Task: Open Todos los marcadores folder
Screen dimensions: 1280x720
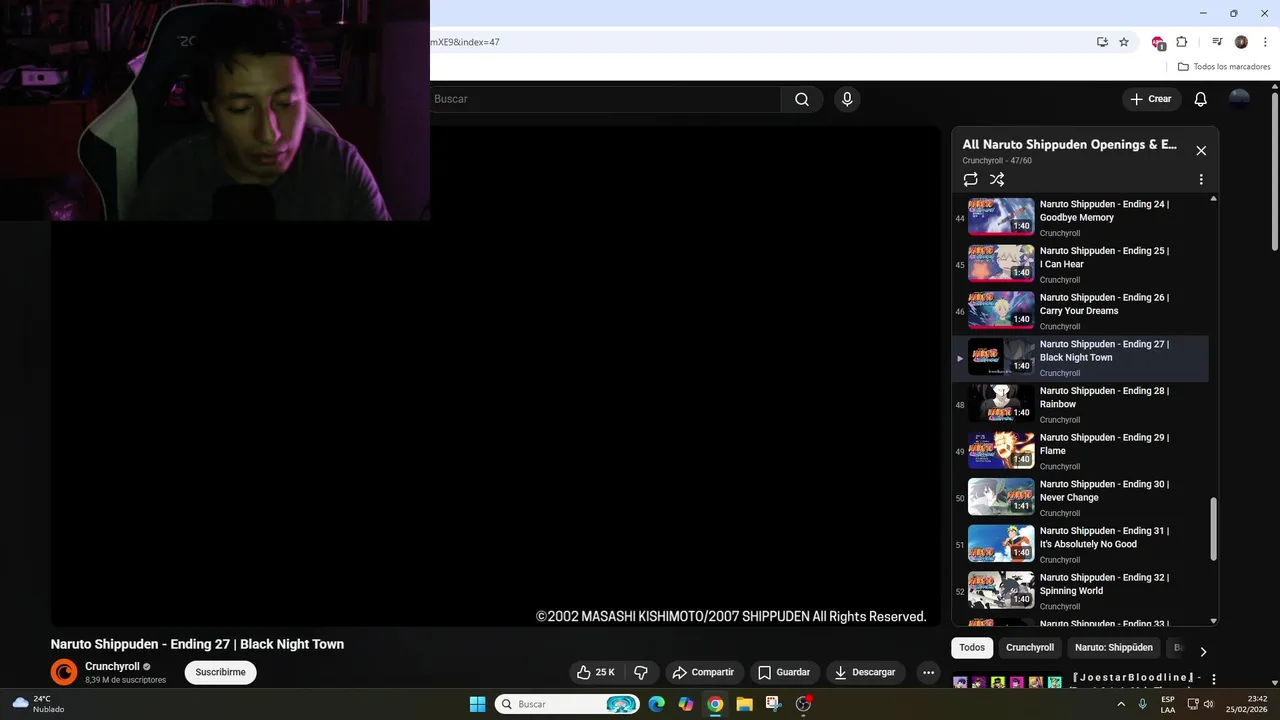Action: point(1224,67)
